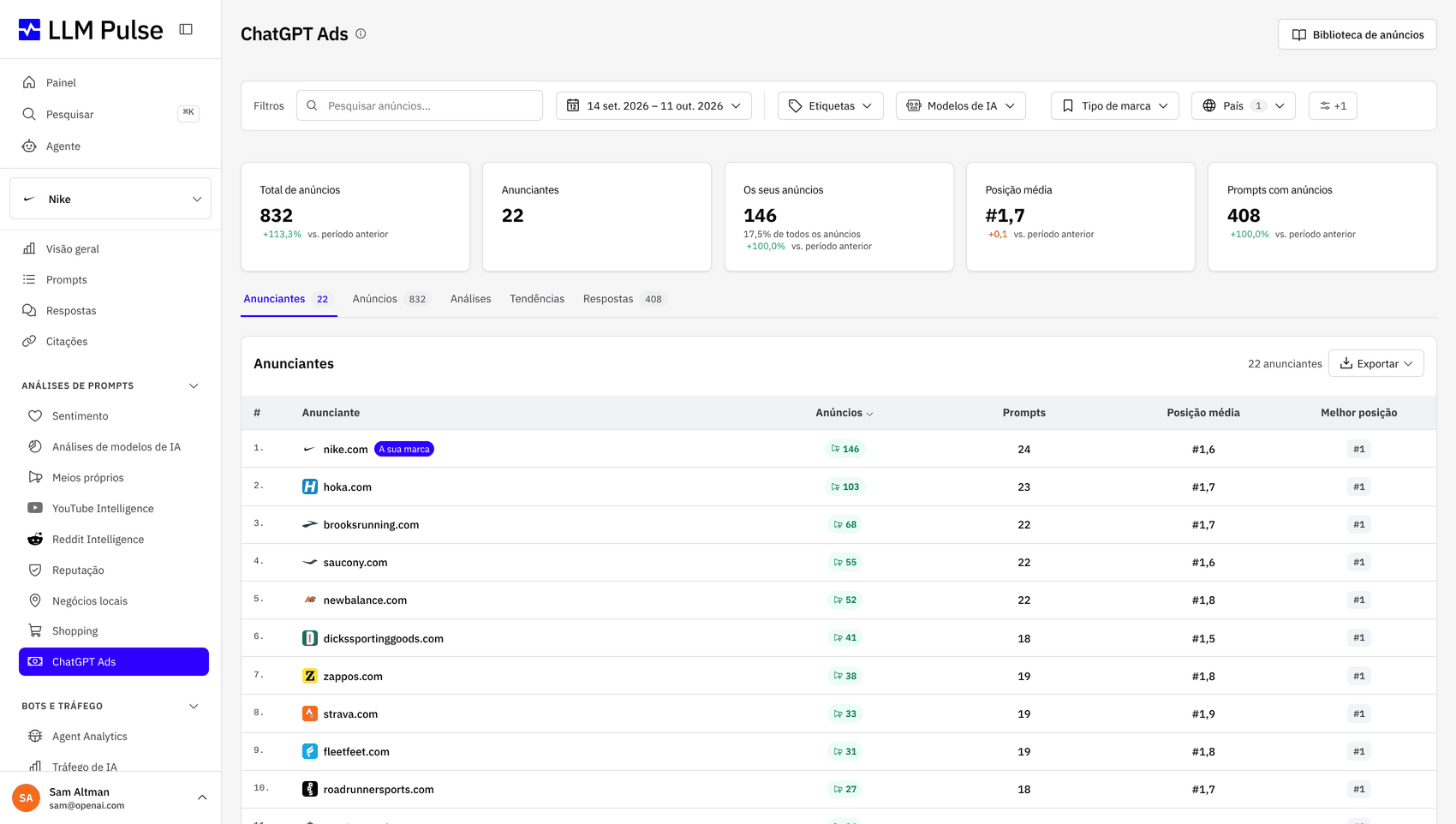Click the Pesquisar anúncios search field
The image size is (1456, 824).
[x=420, y=105]
